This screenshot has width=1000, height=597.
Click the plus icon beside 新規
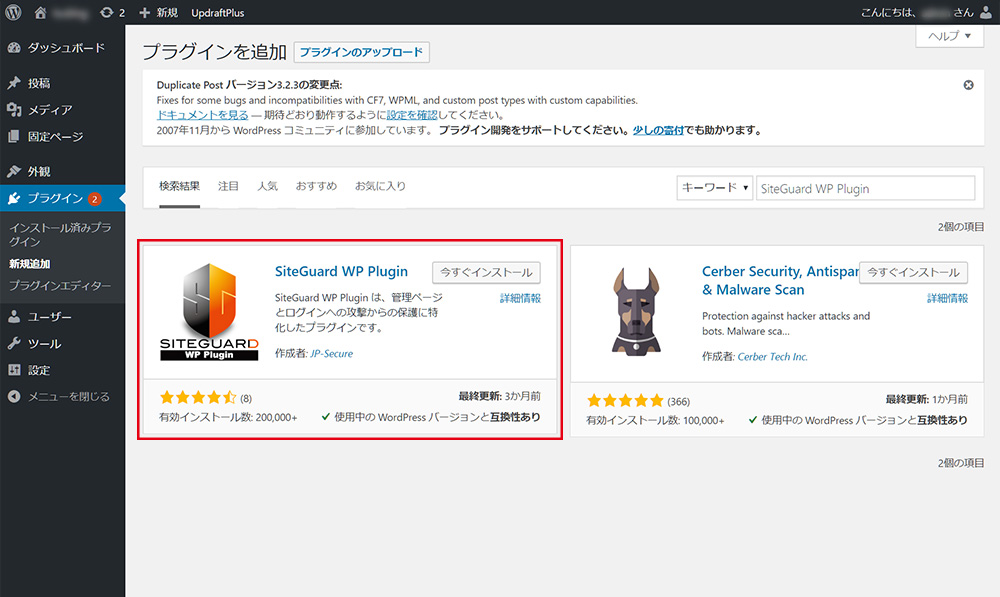(144, 13)
